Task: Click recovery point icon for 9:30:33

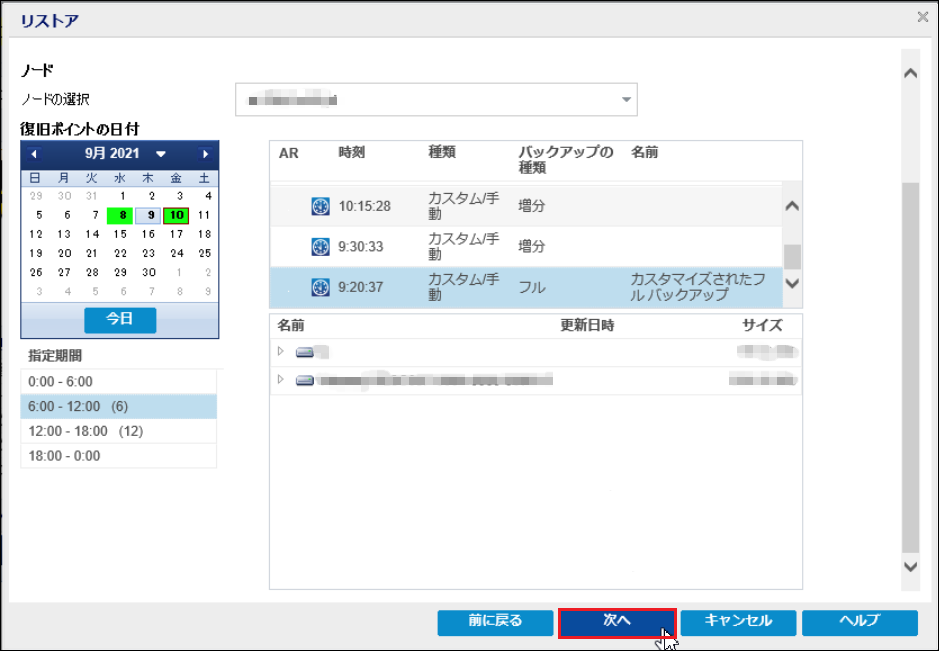Action: click(321, 246)
